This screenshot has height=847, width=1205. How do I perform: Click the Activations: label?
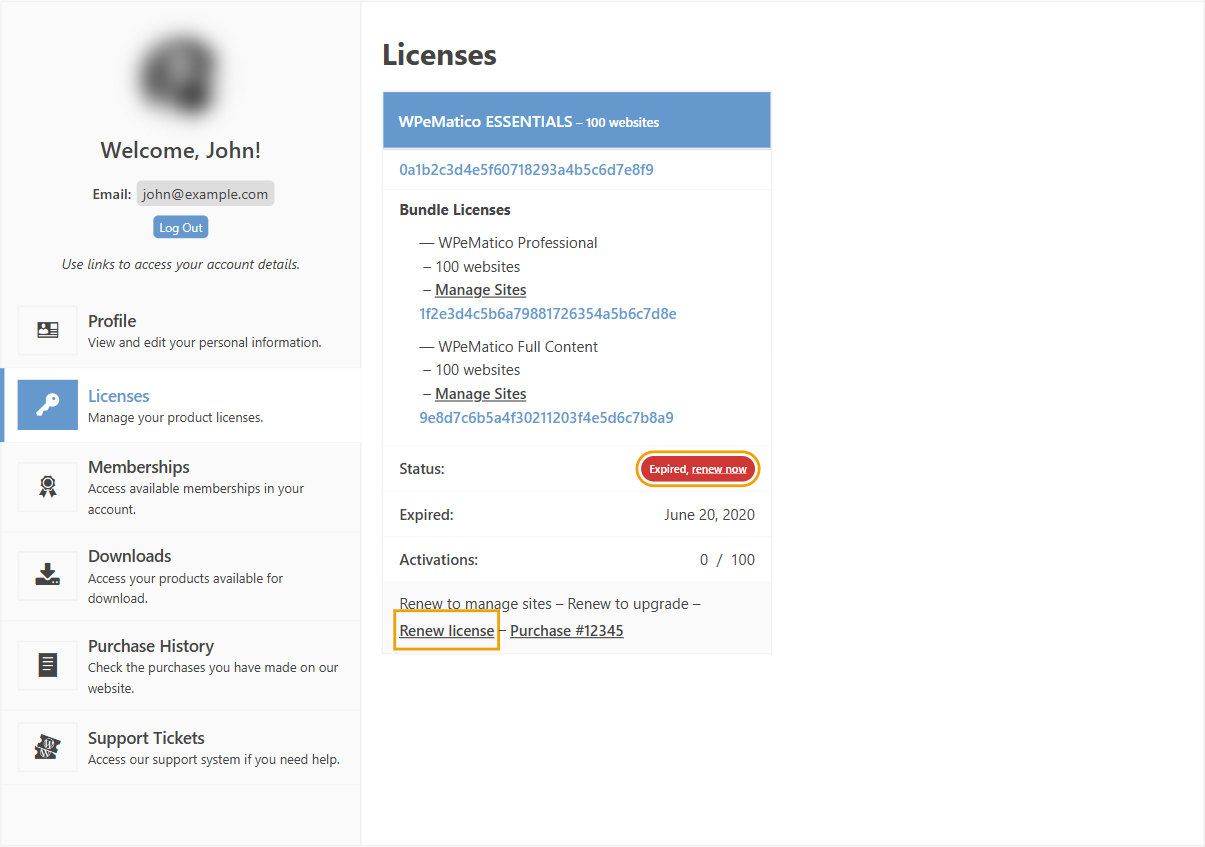coord(439,559)
